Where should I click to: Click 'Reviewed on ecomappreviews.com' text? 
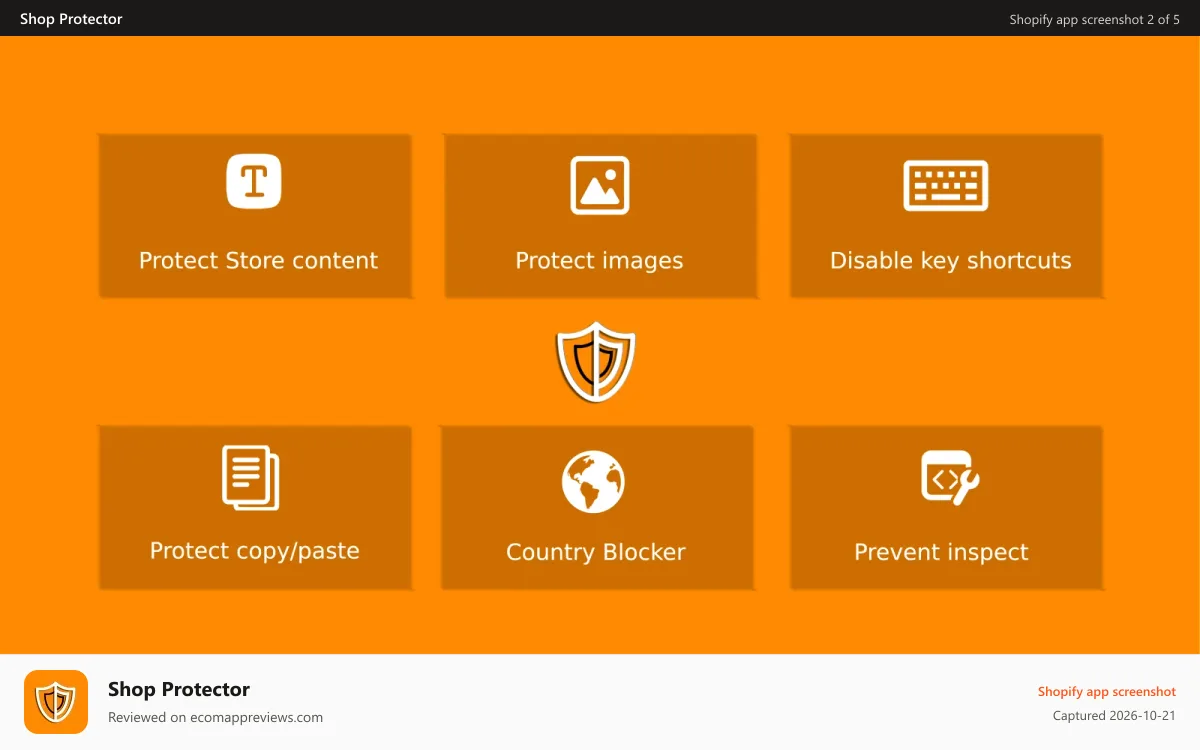[215, 717]
